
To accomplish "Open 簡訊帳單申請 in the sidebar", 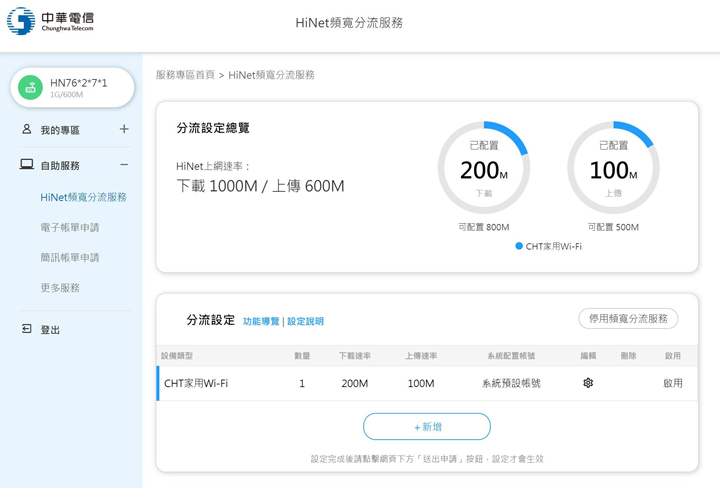I will click(x=70, y=258).
